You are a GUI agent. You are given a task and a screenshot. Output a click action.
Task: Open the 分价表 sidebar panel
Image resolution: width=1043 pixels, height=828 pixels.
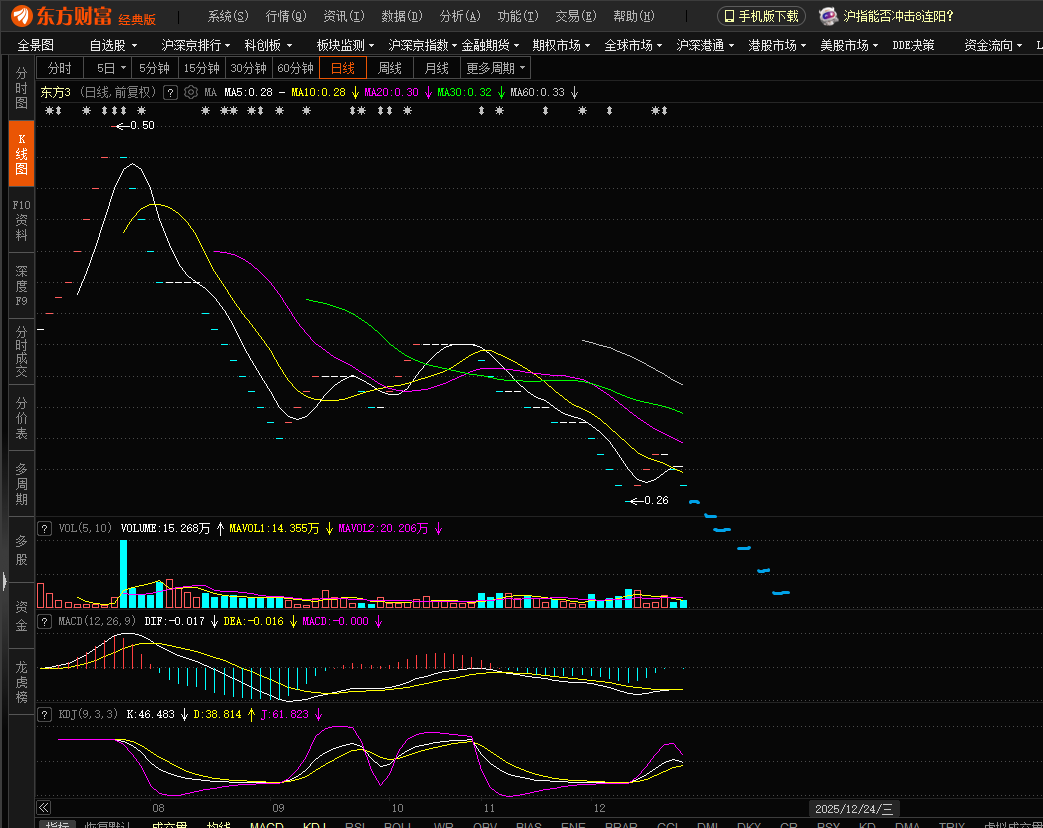click(21, 418)
